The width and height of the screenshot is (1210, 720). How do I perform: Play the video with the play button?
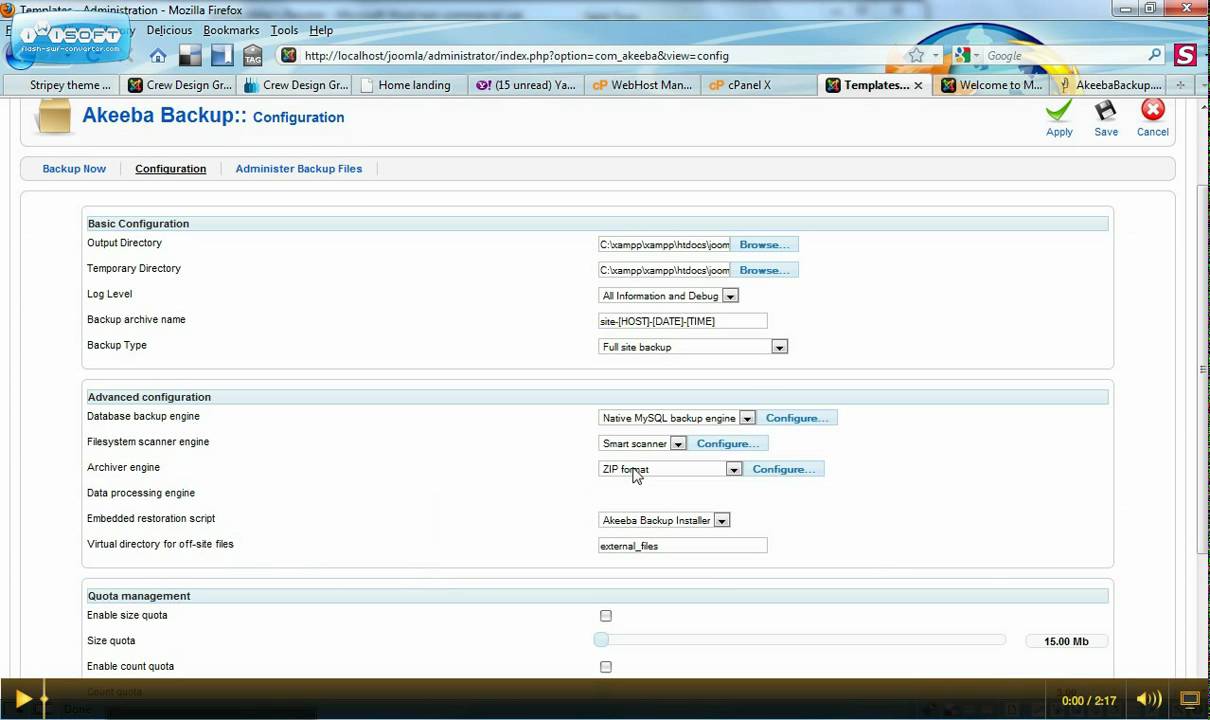pyautogui.click(x=23, y=699)
